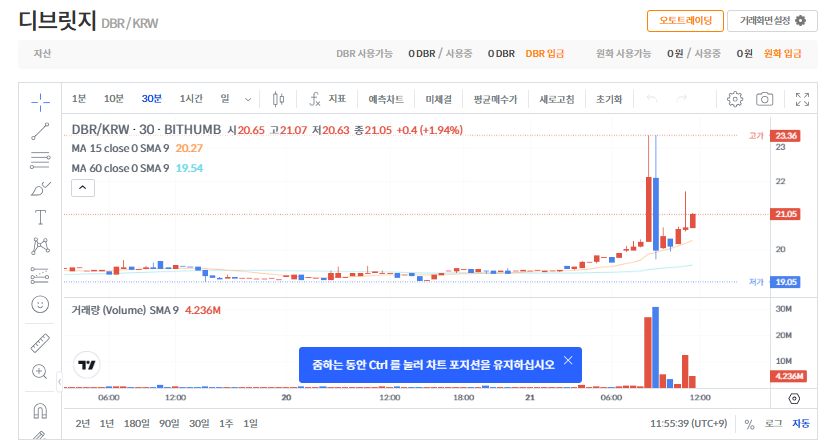The width and height of the screenshot is (833, 445).
Task: Close the Ctrl zoom hint banner
Action: pyautogui.click(x=568, y=361)
